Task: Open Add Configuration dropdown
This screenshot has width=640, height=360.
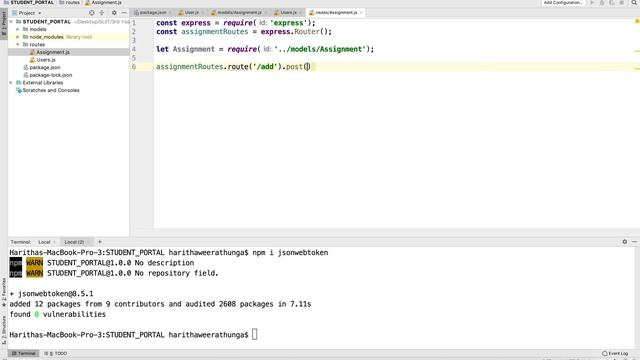Action: tap(563, 2)
